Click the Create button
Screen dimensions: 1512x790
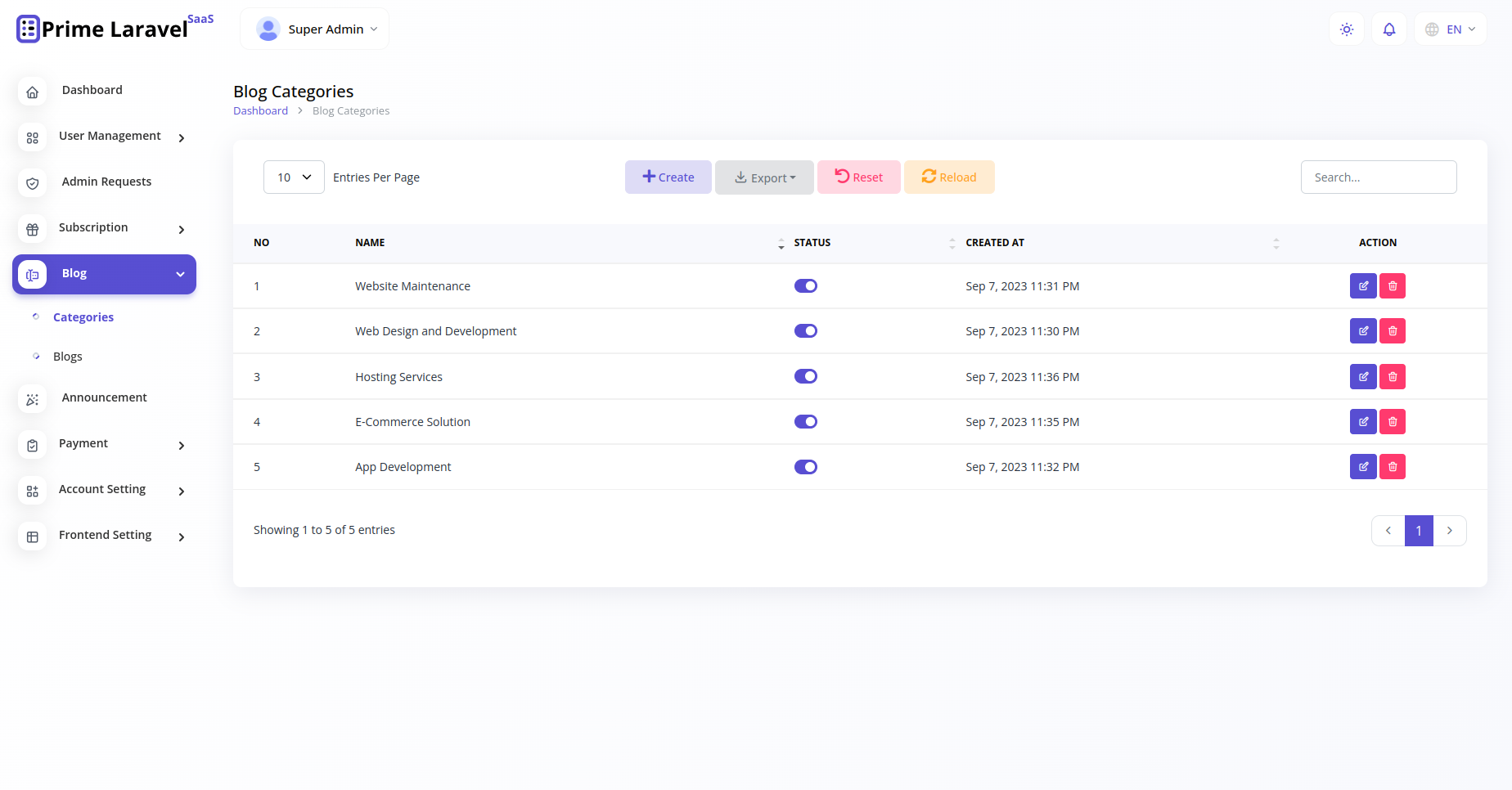(x=668, y=177)
